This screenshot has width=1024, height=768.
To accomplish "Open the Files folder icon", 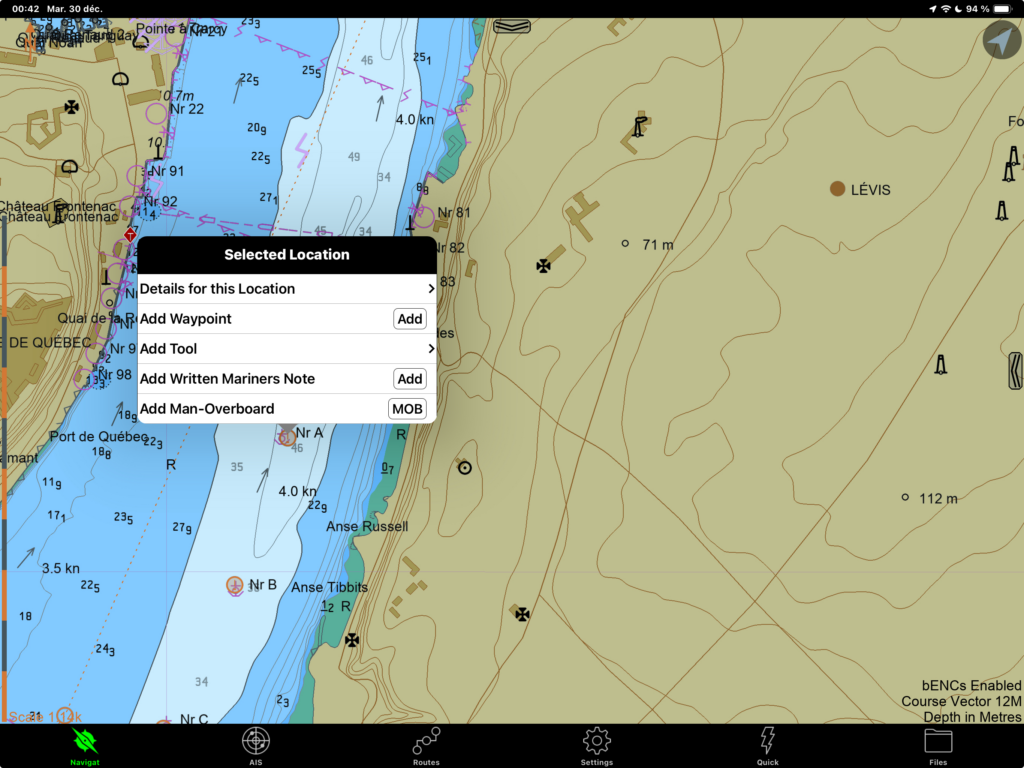I will [x=938, y=742].
